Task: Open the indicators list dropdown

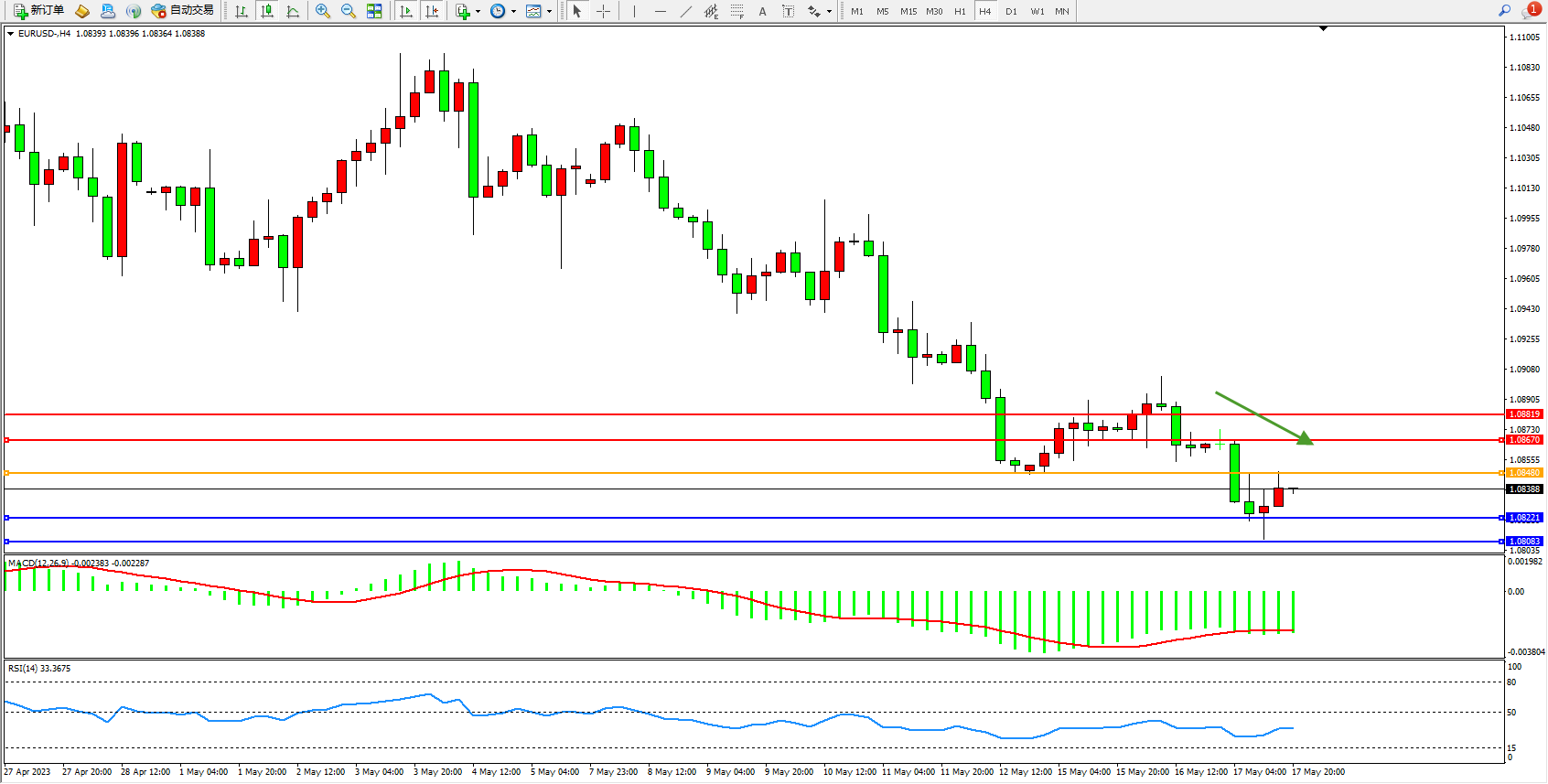Action: [x=477, y=12]
